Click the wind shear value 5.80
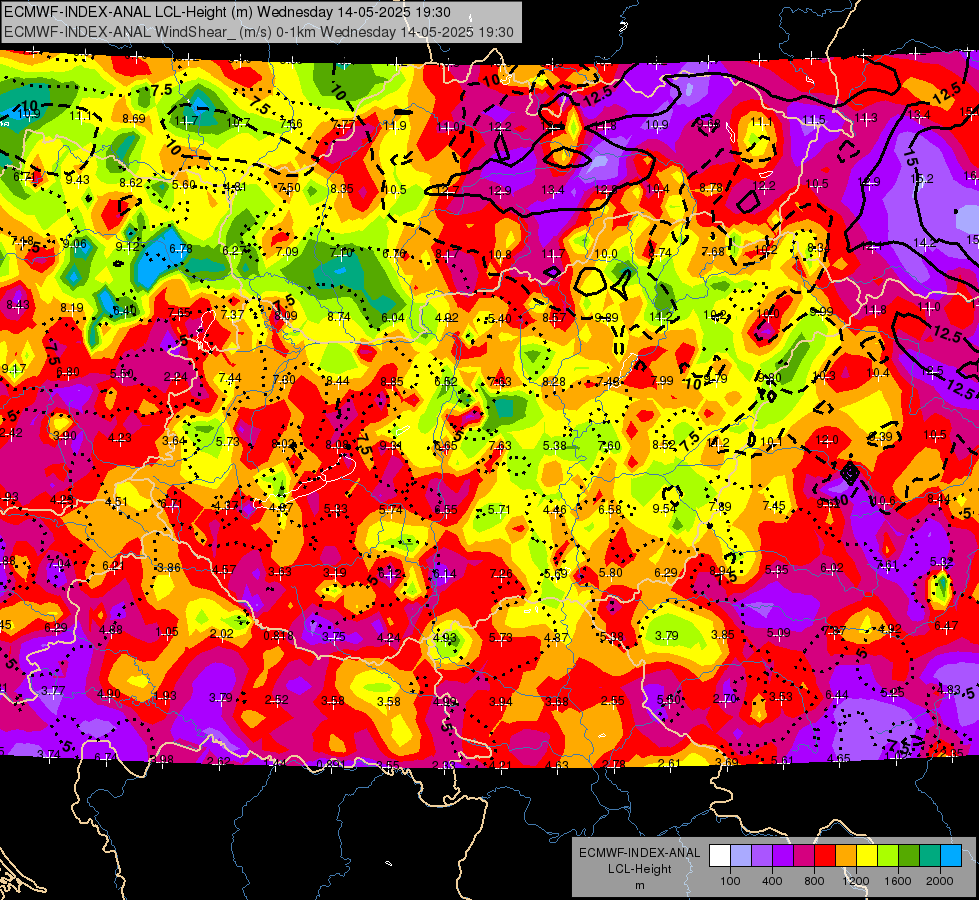The width and height of the screenshot is (979, 900). pyautogui.click(x=611, y=572)
